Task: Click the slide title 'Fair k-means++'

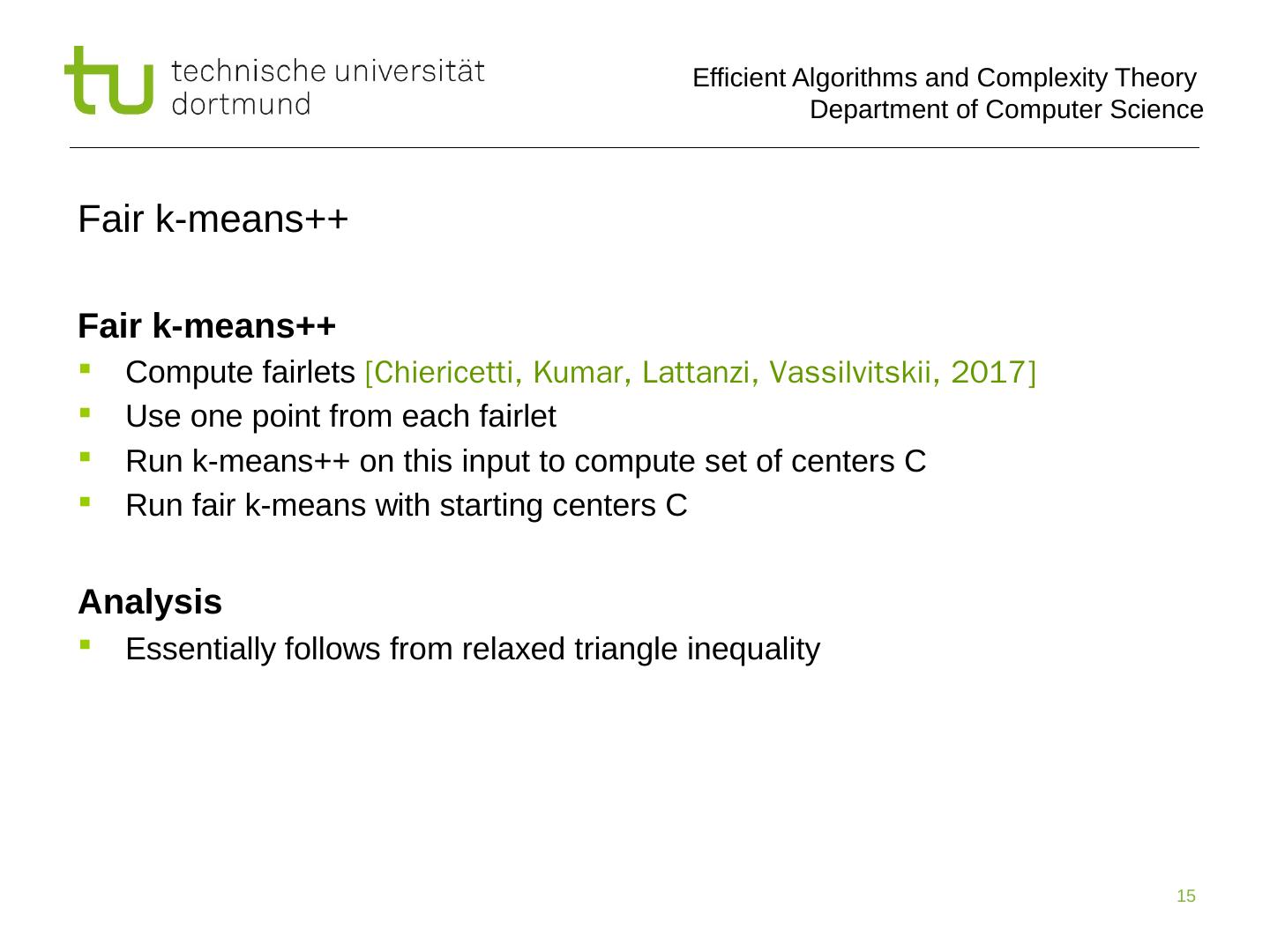Action: [x=213, y=219]
